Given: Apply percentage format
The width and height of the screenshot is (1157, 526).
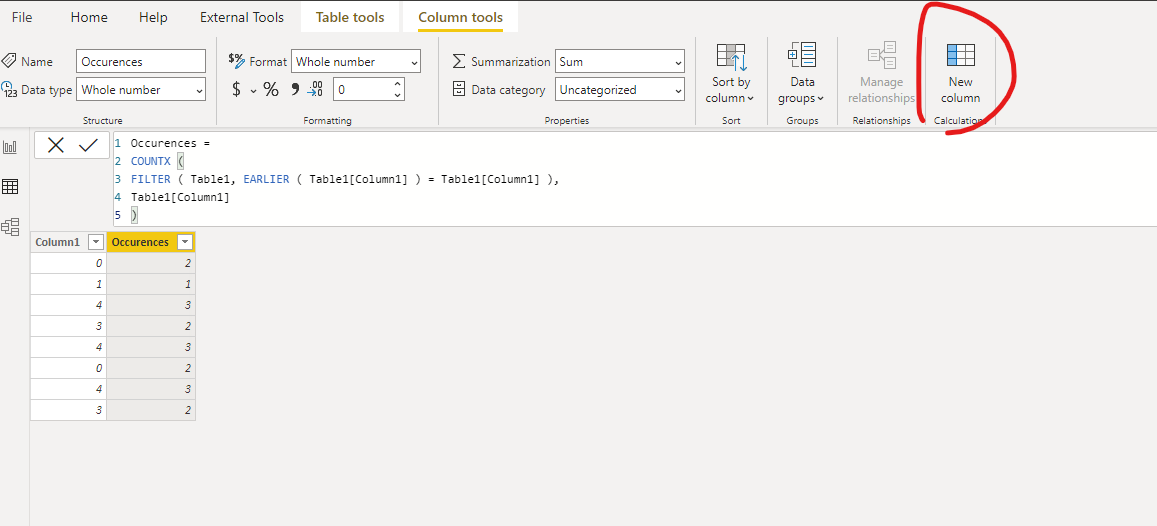Looking at the screenshot, I should [272, 90].
